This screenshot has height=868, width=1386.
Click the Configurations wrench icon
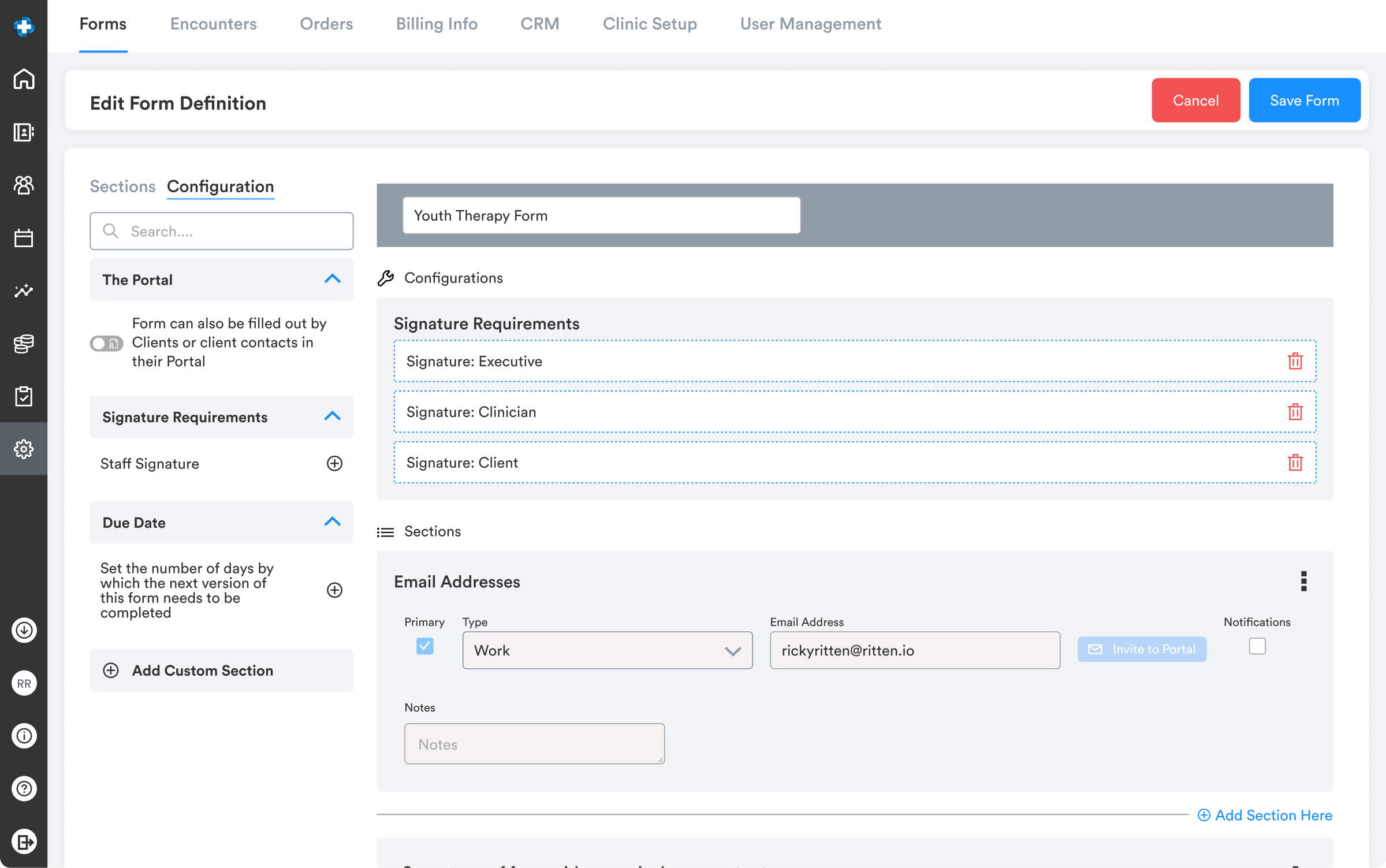coord(385,278)
